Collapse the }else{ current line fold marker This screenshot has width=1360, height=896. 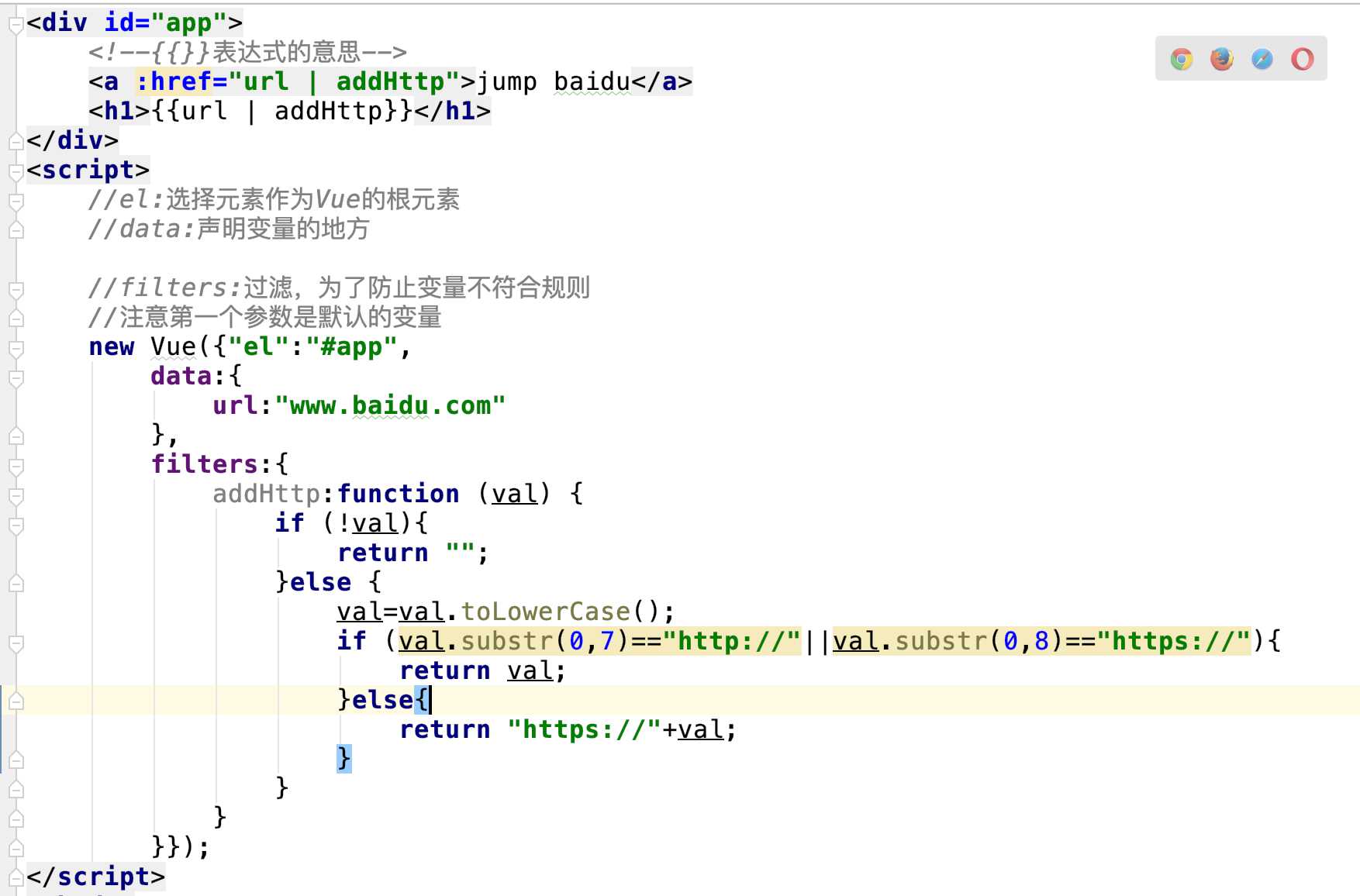coord(16,701)
